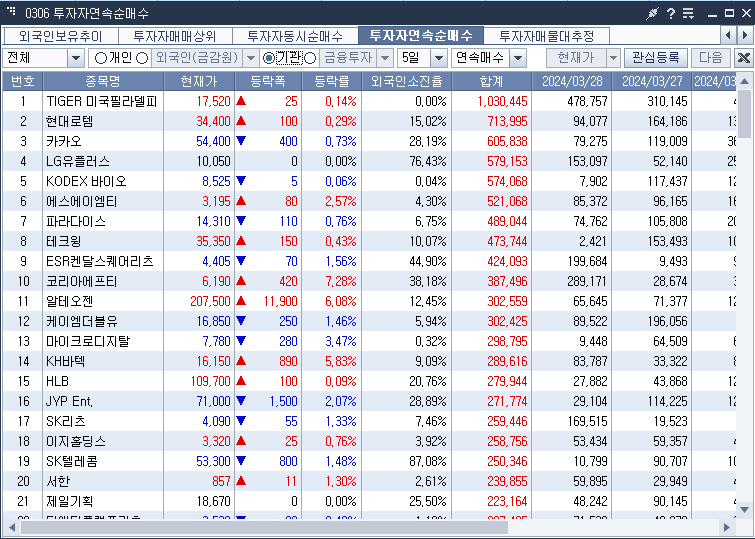Select the 이지홀딩스 stock name
Image resolution: width=755 pixels, height=539 pixels.
point(76,441)
